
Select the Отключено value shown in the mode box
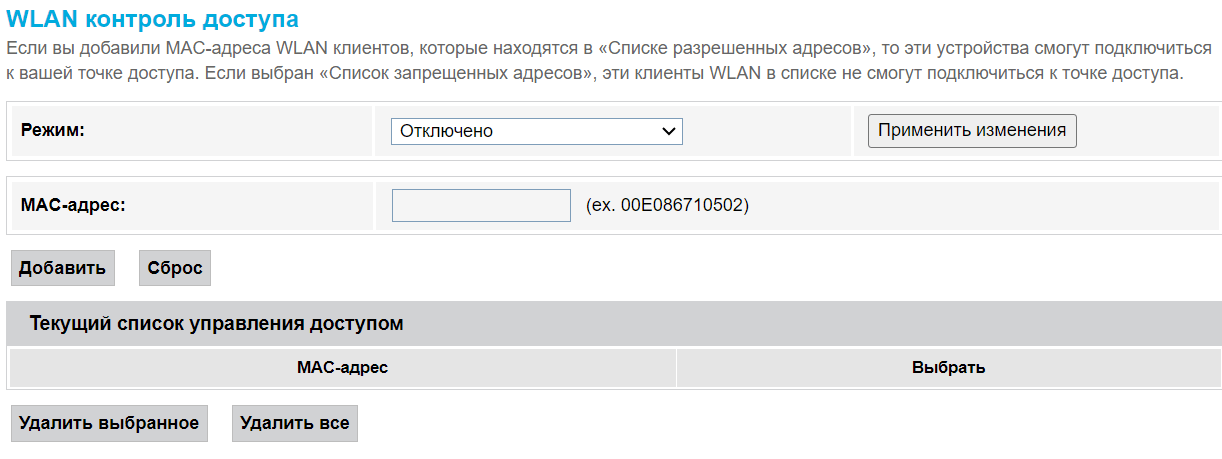point(446,131)
